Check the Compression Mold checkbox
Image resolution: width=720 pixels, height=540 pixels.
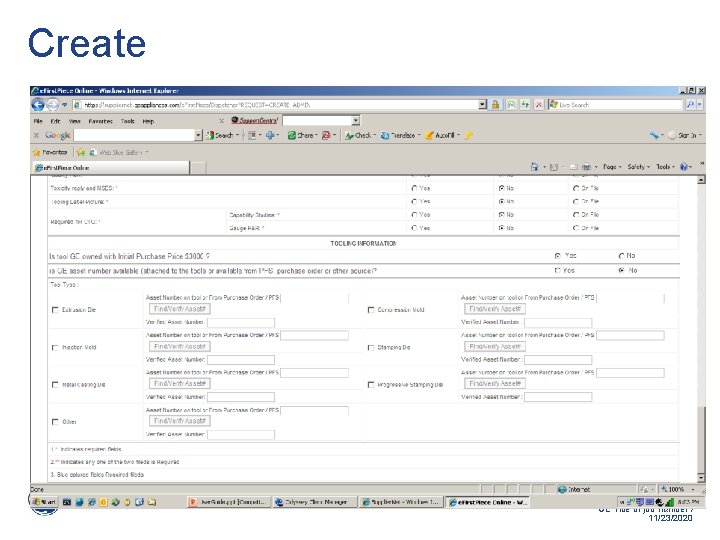(371, 310)
